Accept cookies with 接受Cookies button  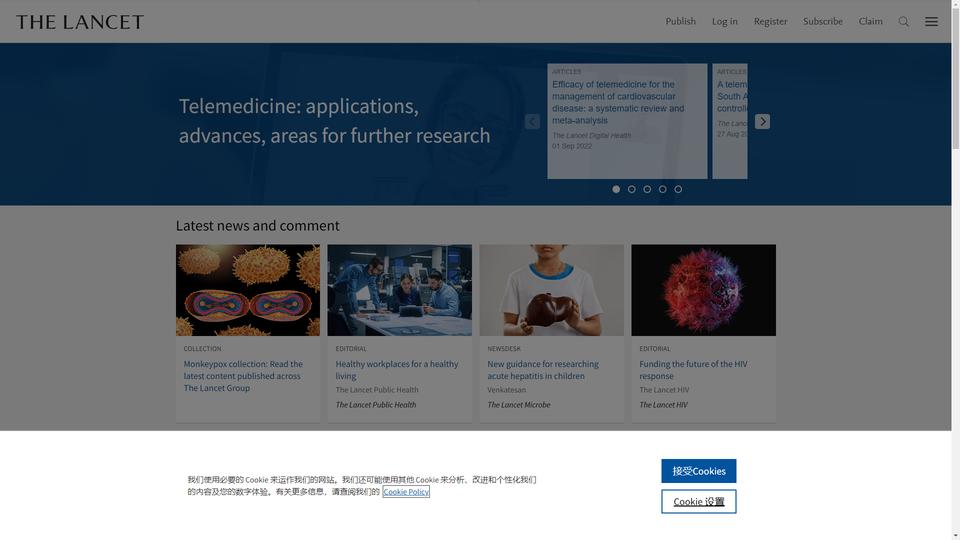[x=699, y=471]
